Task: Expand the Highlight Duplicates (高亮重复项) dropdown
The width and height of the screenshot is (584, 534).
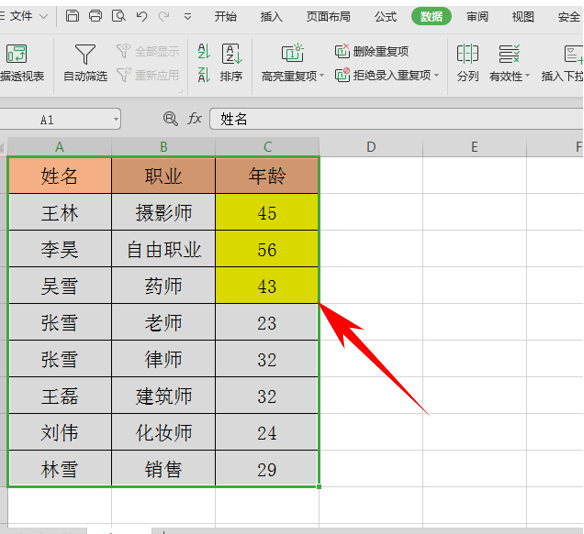Action: (322, 76)
